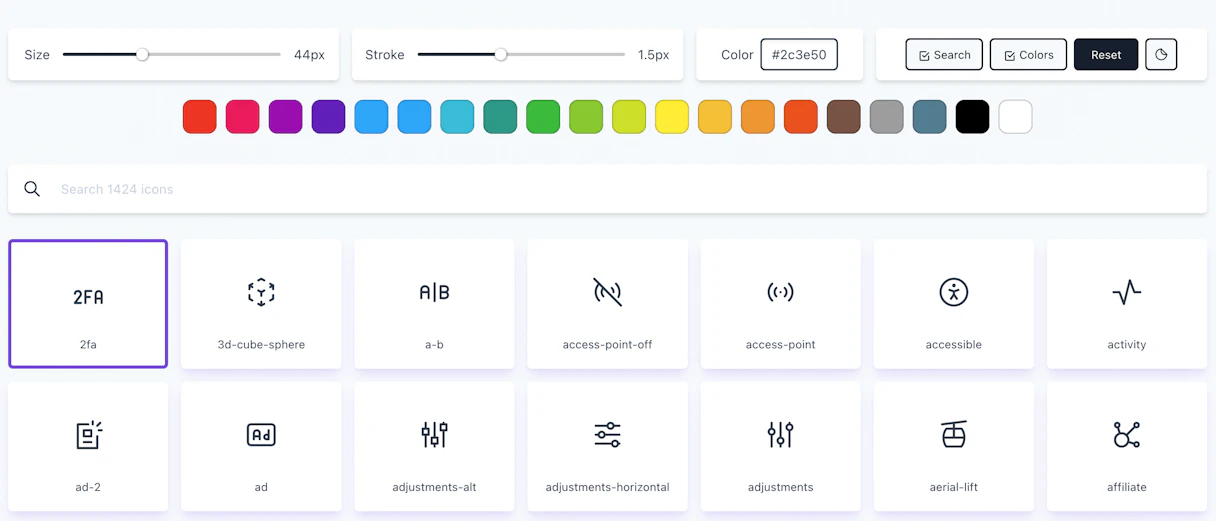This screenshot has width=1216, height=521.
Task: Toggle the Search checkbox button
Action: (x=944, y=55)
